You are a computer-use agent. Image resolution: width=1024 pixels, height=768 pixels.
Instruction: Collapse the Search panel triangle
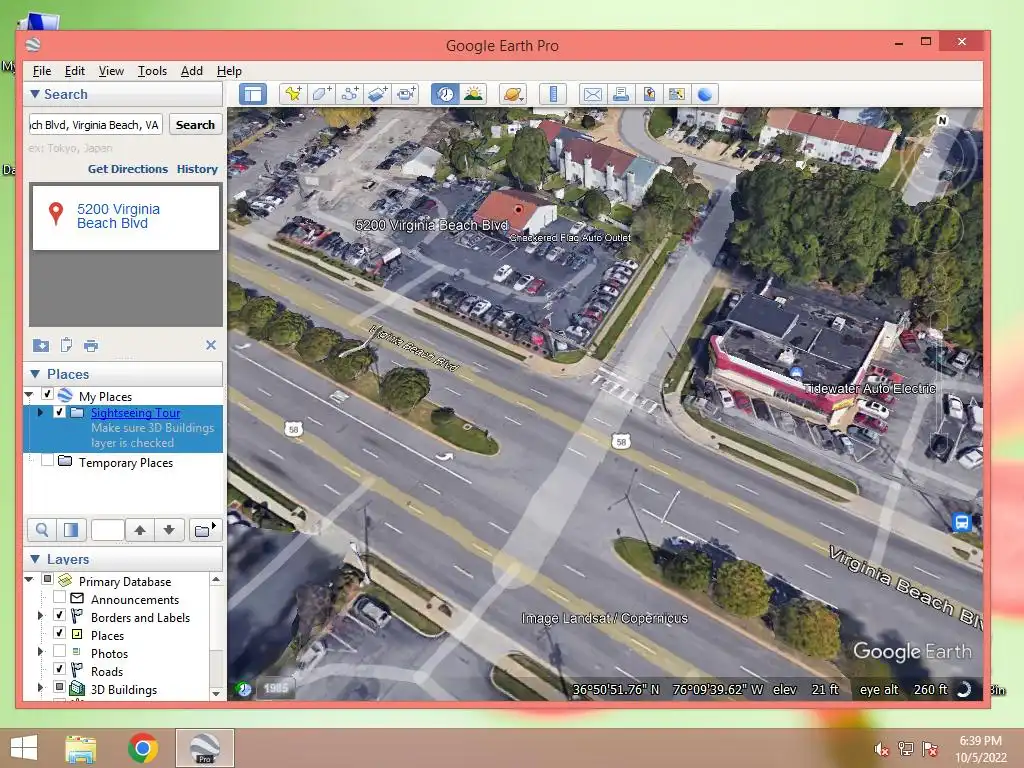click(x=35, y=94)
